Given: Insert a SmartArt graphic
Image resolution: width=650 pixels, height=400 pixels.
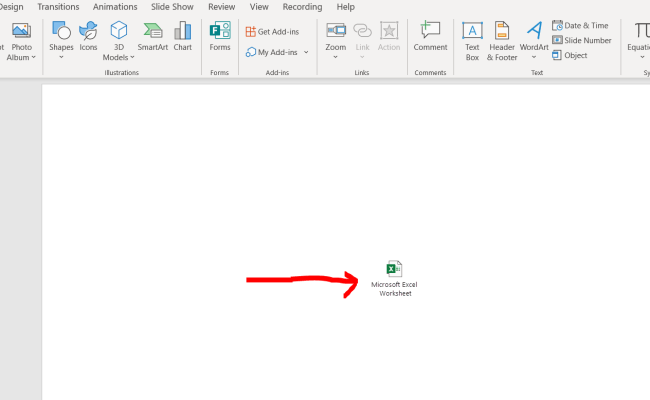Looking at the screenshot, I should point(153,36).
